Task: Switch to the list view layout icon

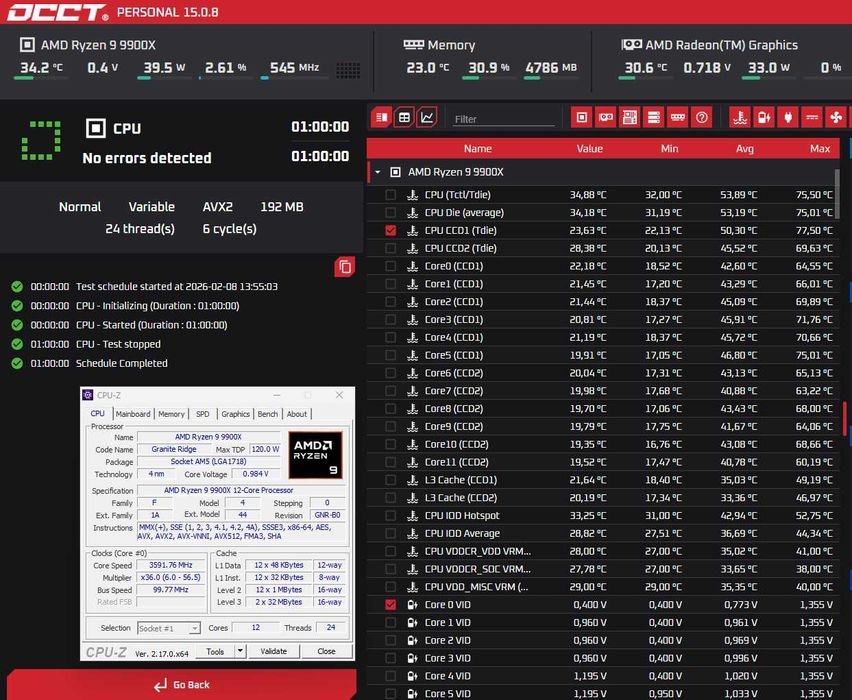Action: (381, 117)
